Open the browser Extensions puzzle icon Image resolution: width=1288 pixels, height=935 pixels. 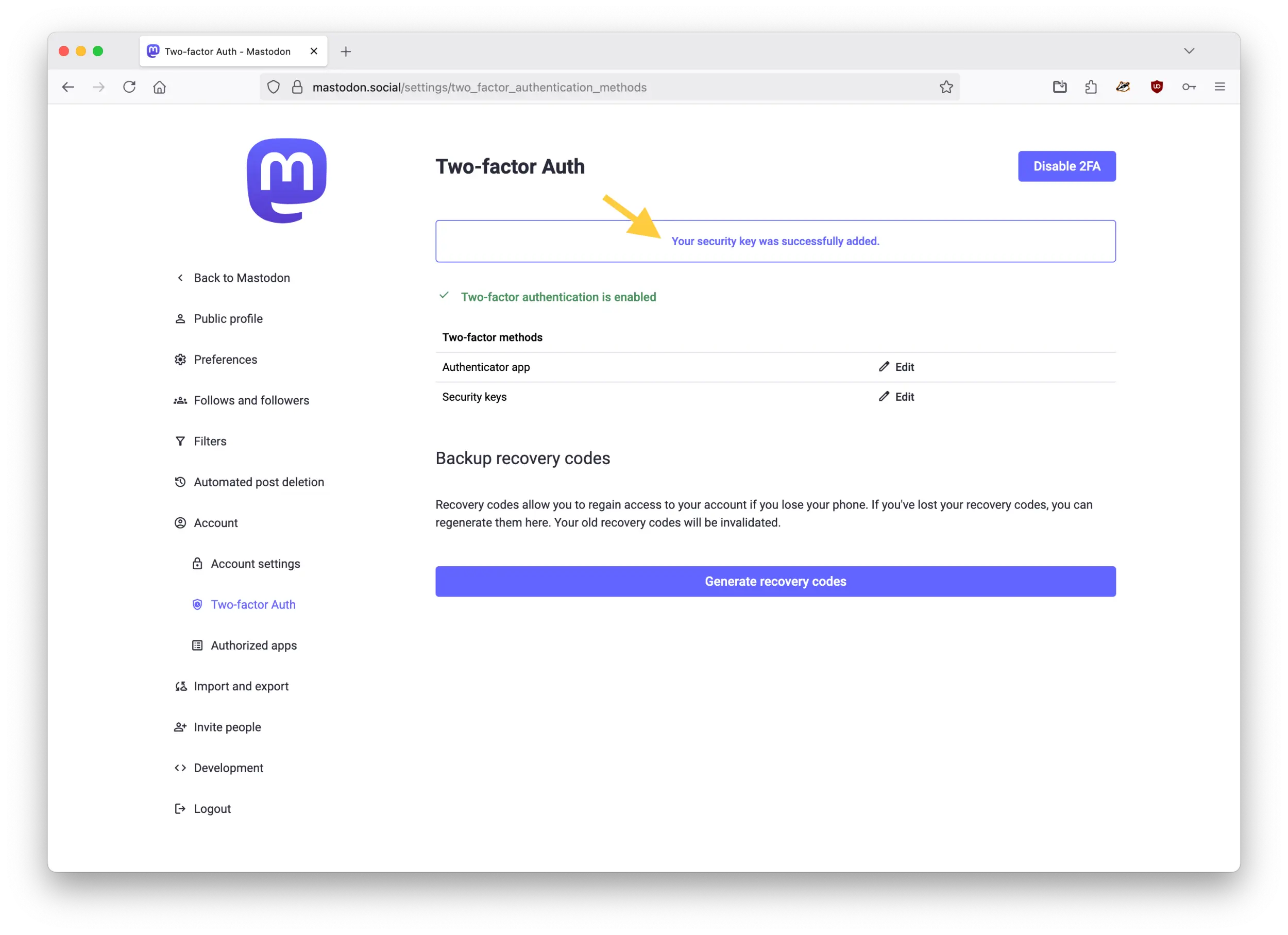1090,87
